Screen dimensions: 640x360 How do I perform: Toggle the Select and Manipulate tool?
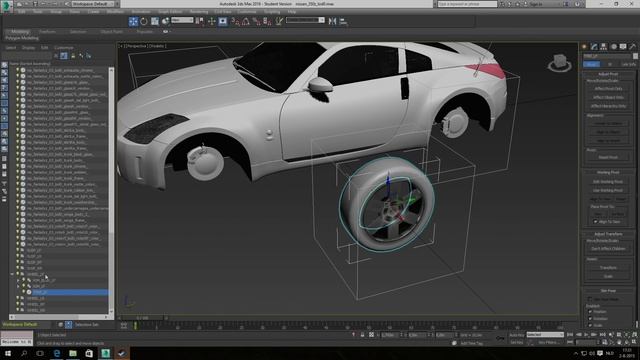click(211, 21)
